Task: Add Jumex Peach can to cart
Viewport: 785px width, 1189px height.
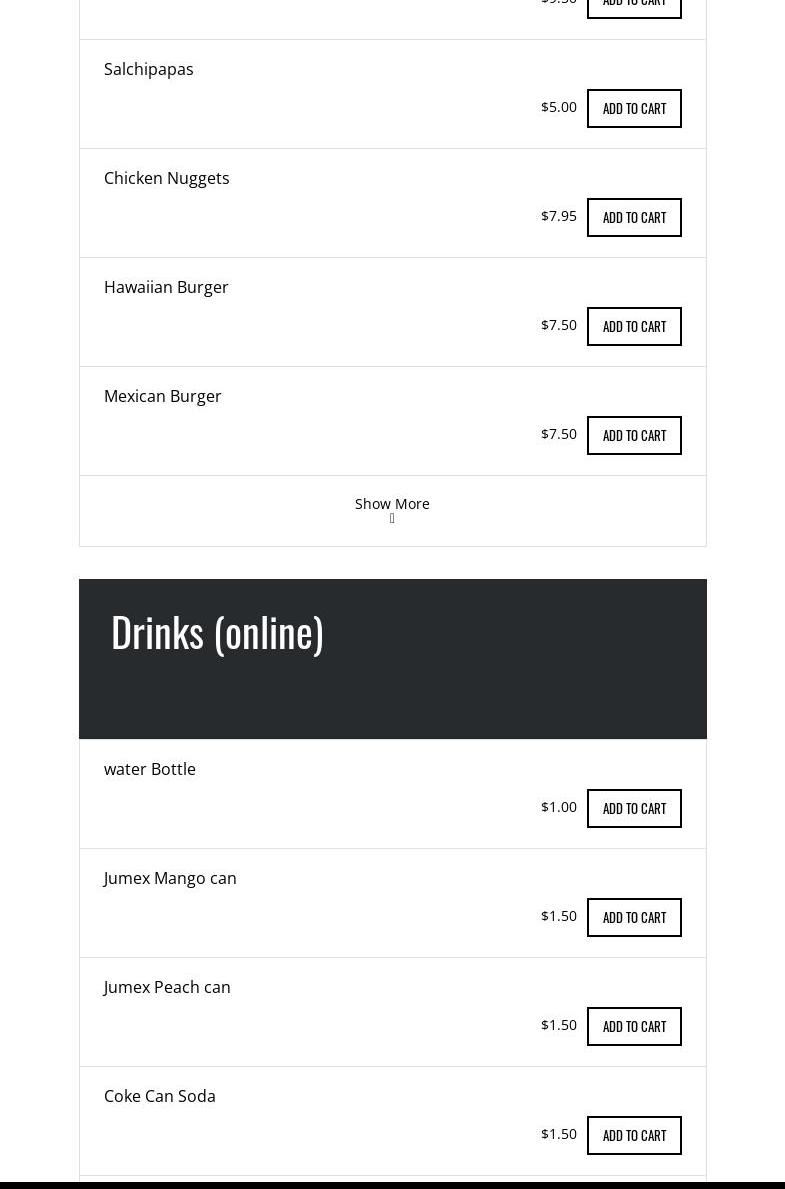Action: point(634,1026)
